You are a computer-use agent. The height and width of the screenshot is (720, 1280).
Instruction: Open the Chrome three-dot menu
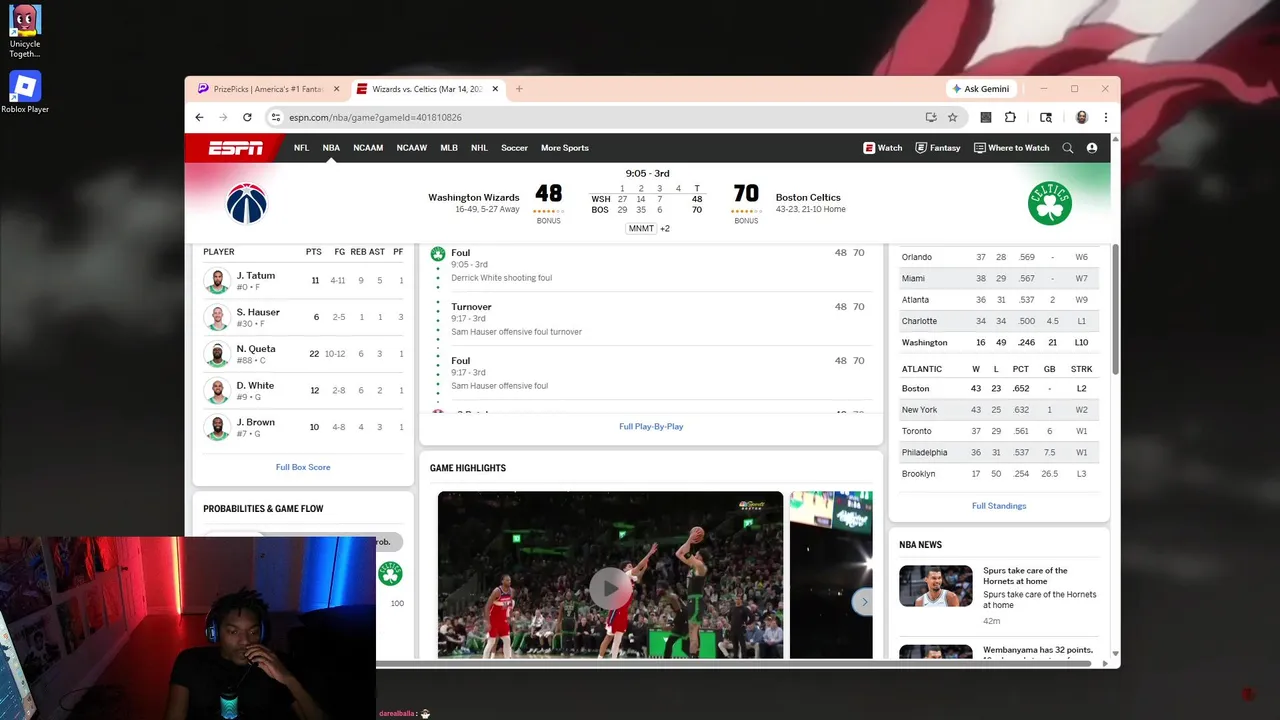[1105, 117]
